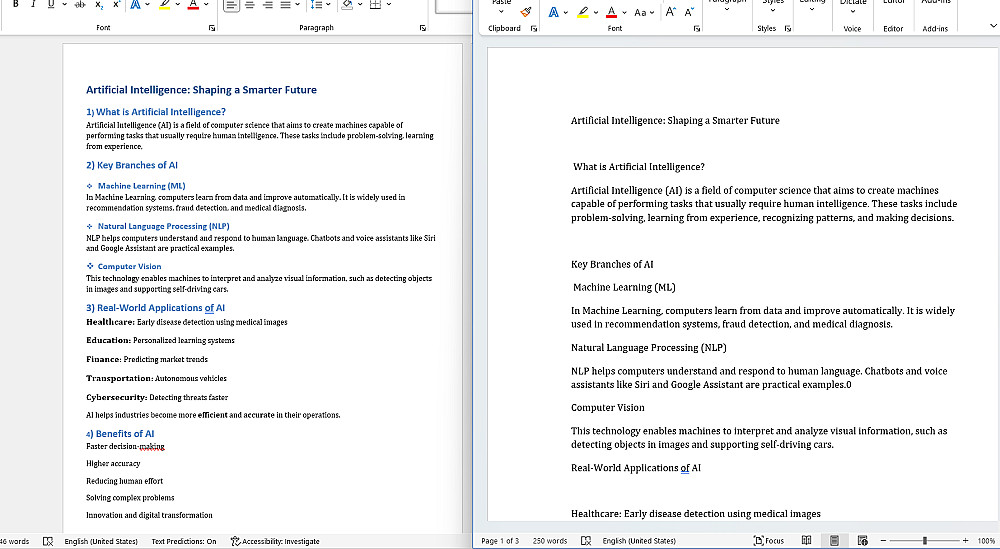This screenshot has height=549, width=1000.
Task: Click heading 'Artificial Intelligence: Shaping a Smarter Future' in left document
Action: click(x=202, y=90)
